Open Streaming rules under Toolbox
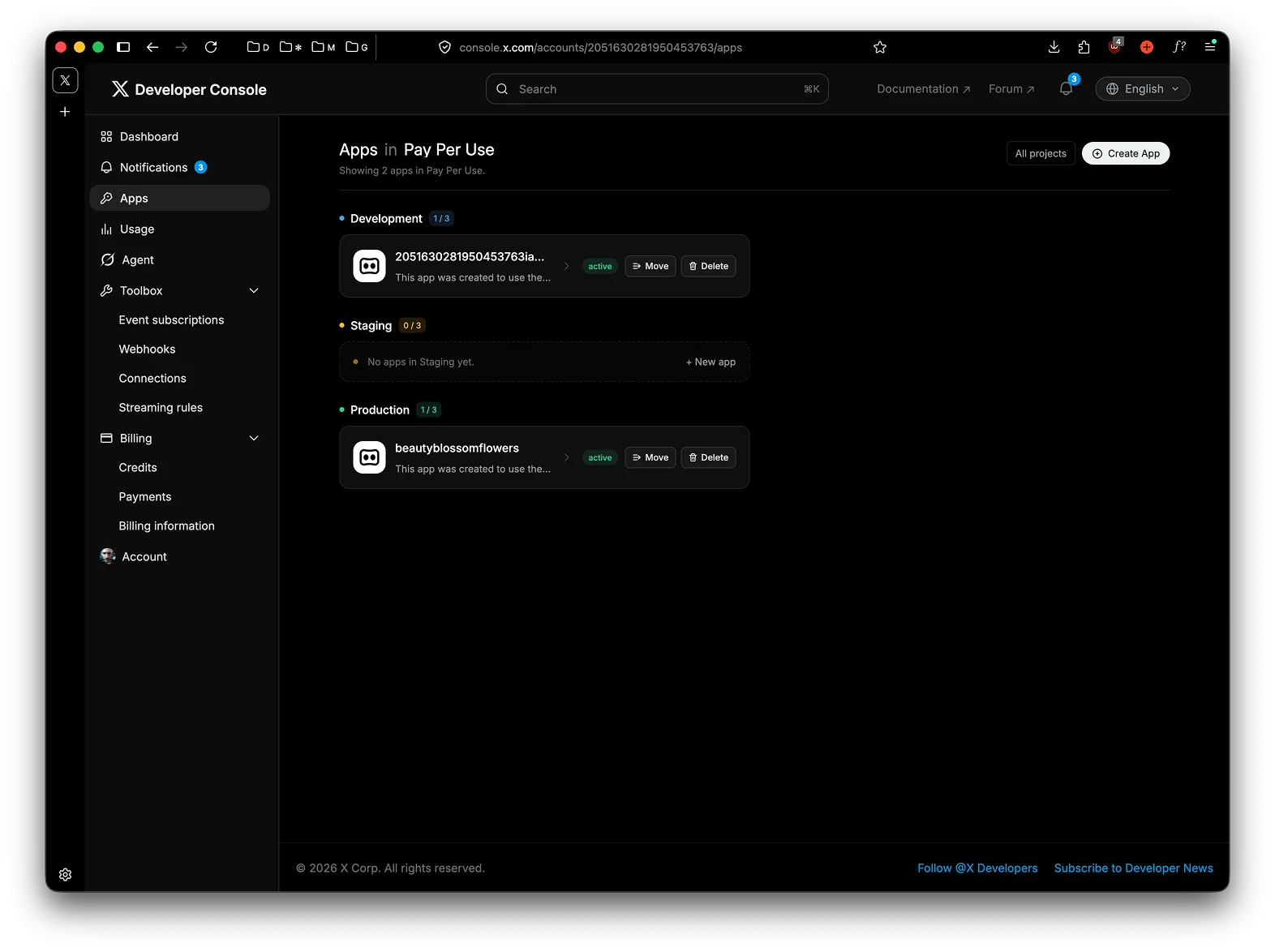 point(161,407)
